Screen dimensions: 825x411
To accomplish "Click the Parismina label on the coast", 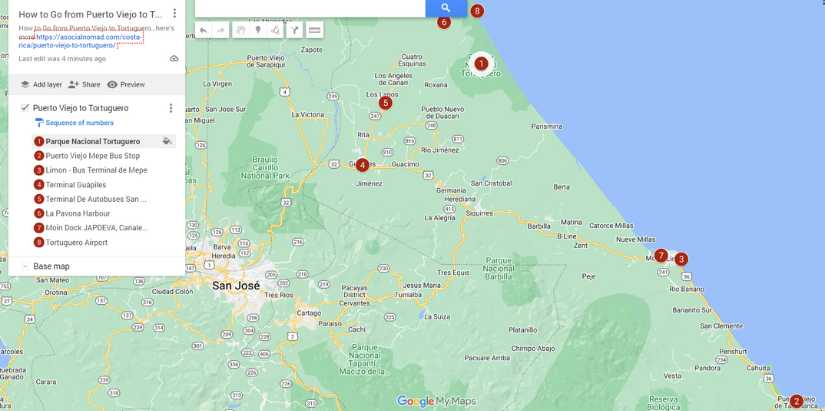I will coord(547,126).
